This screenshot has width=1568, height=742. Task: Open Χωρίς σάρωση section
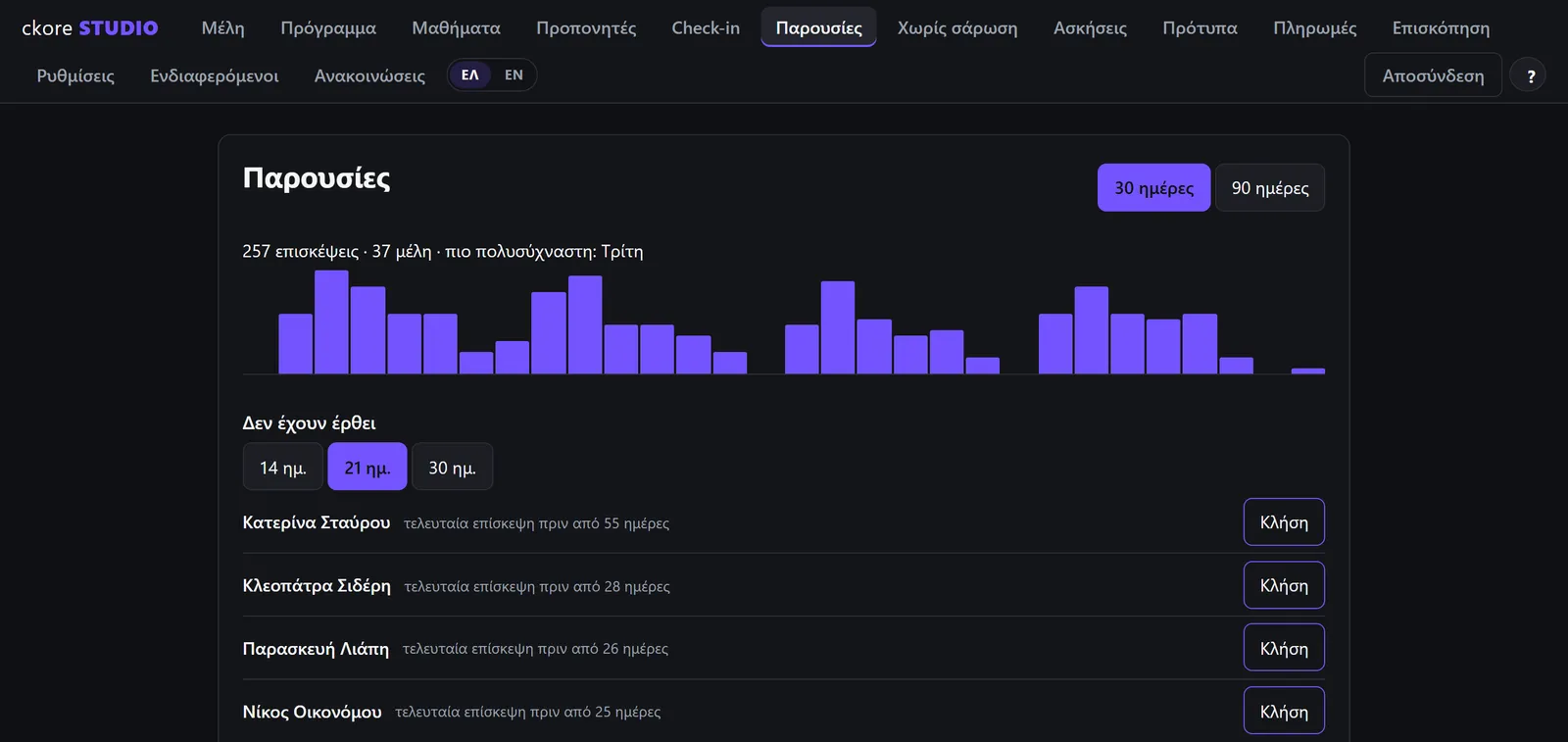[x=957, y=27]
